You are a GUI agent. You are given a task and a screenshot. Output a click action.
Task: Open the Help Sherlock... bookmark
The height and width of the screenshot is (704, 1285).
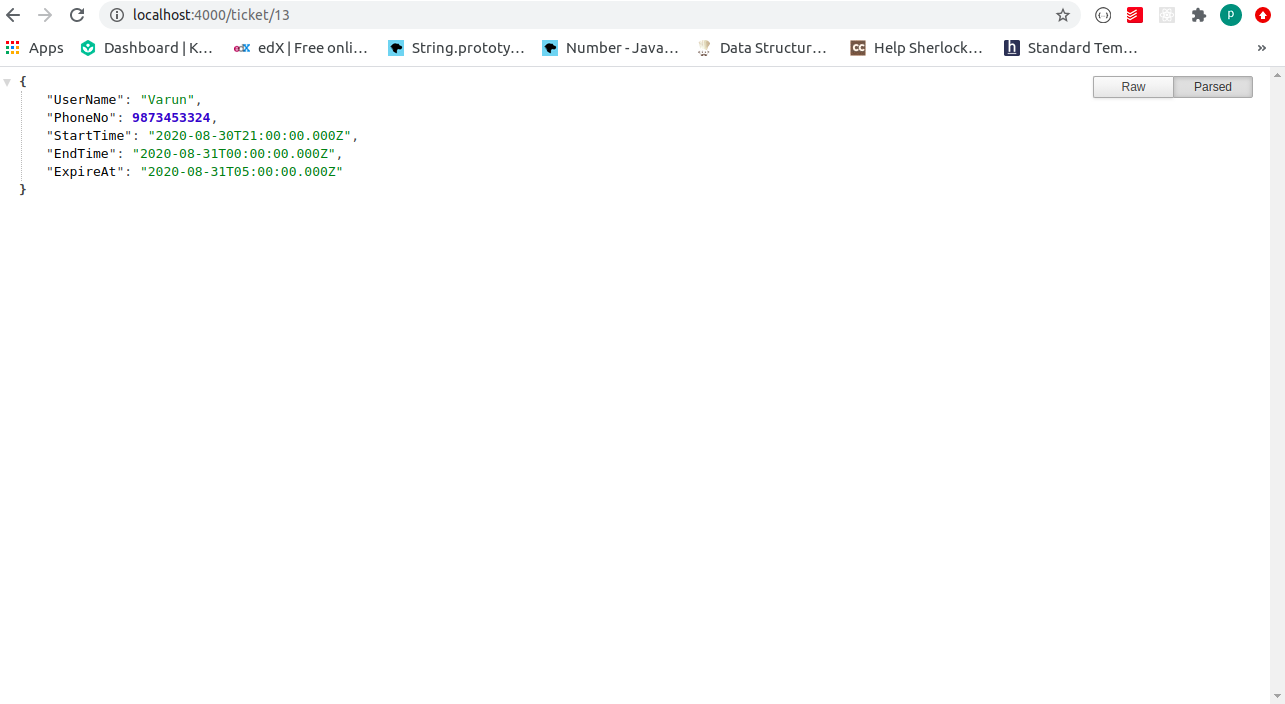tap(916, 47)
